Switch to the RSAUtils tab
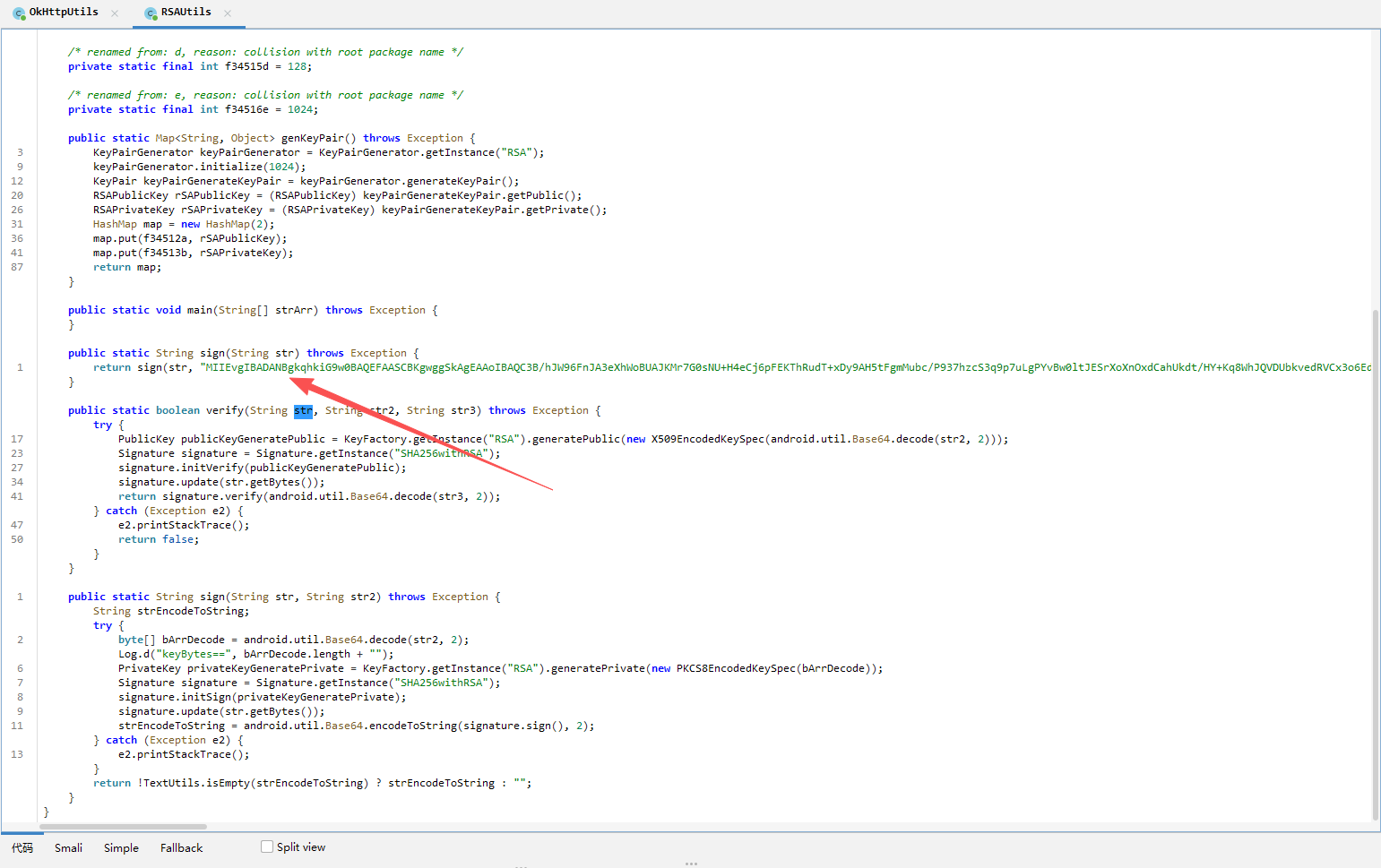 click(186, 13)
